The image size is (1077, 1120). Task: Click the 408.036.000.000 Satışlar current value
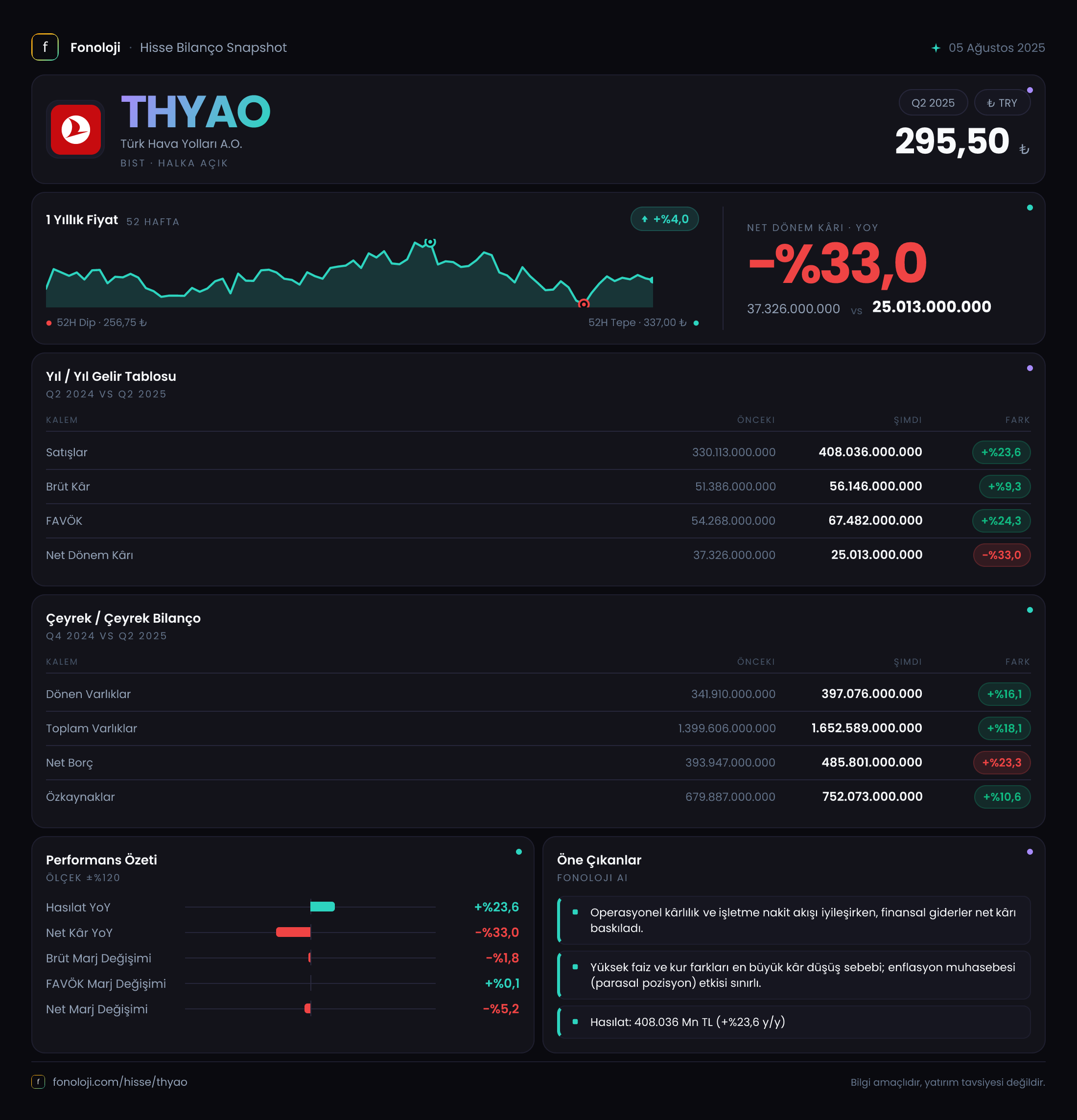(870, 452)
